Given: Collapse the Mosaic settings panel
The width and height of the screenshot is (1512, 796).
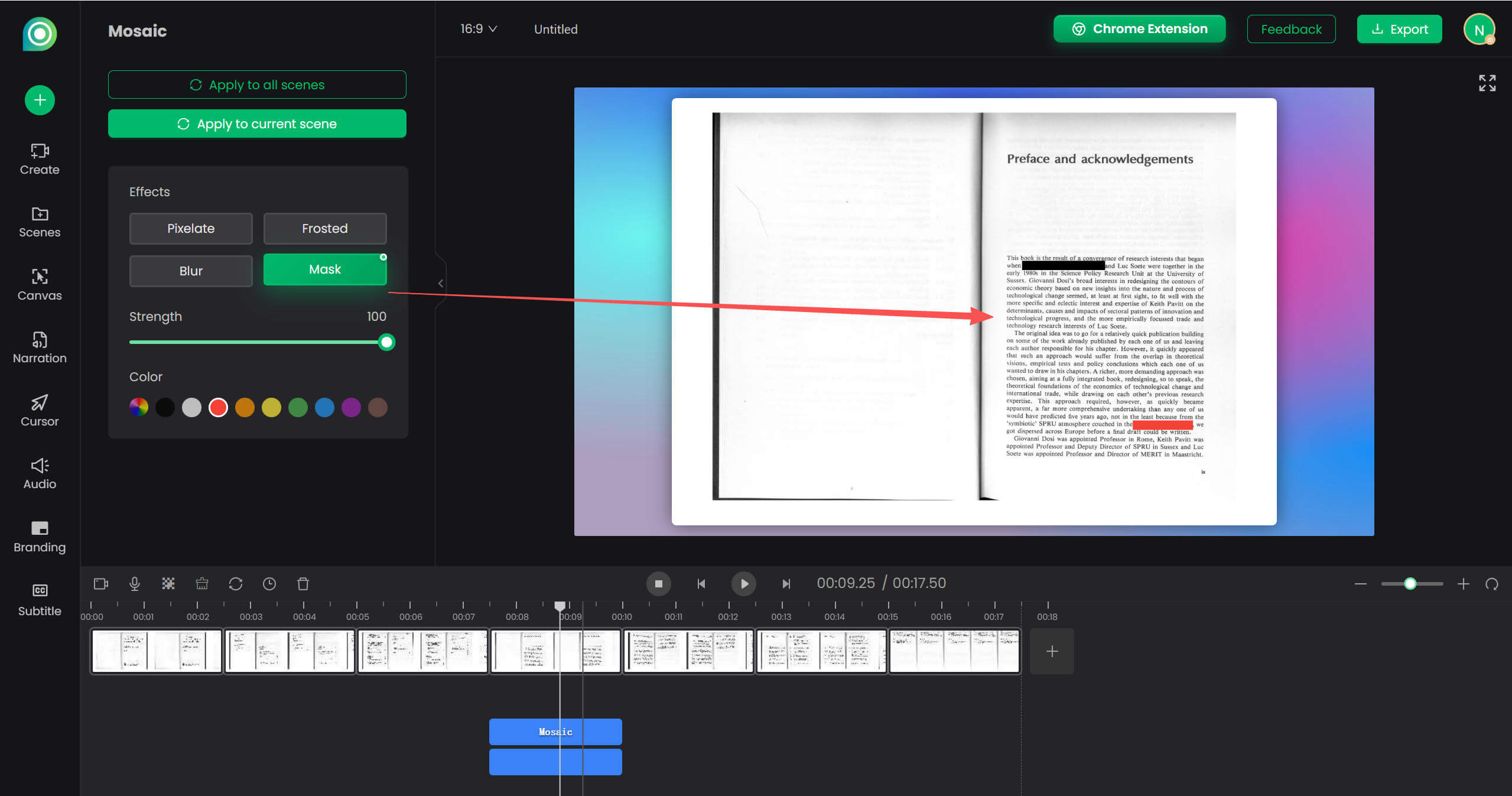Looking at the screenshot, I should click(x=440, y=283).
